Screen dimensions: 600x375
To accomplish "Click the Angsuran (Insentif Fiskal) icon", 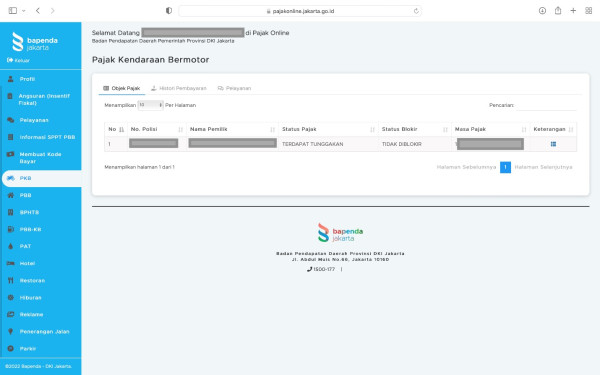I will pos(10,96).
